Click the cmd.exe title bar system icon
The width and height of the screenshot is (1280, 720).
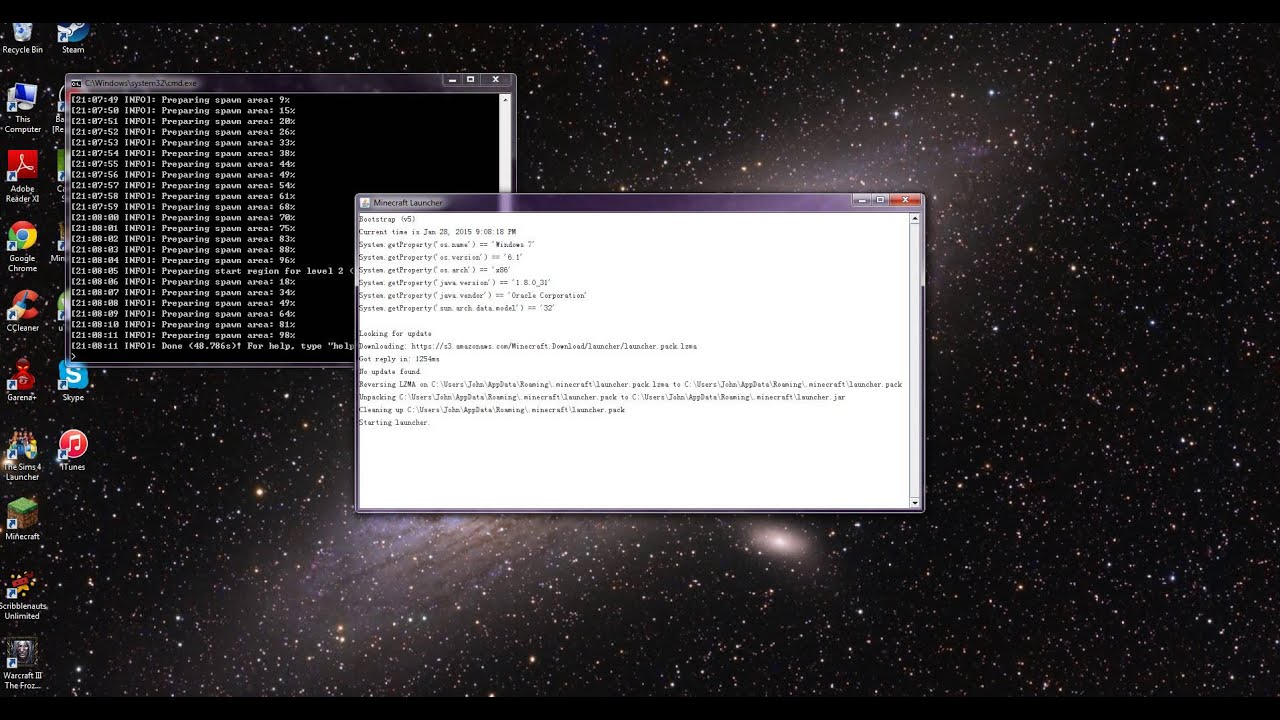(76, 83)
